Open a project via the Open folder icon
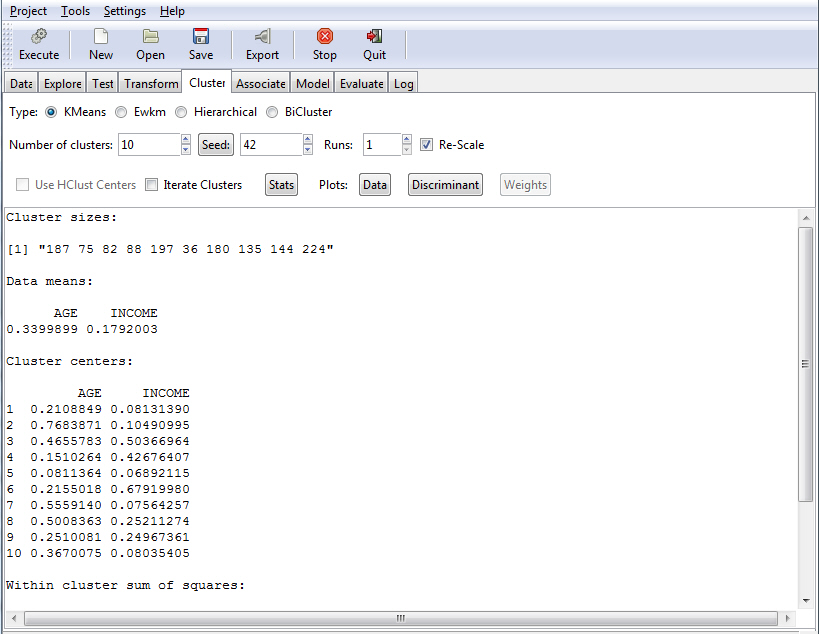 point(150,36)
